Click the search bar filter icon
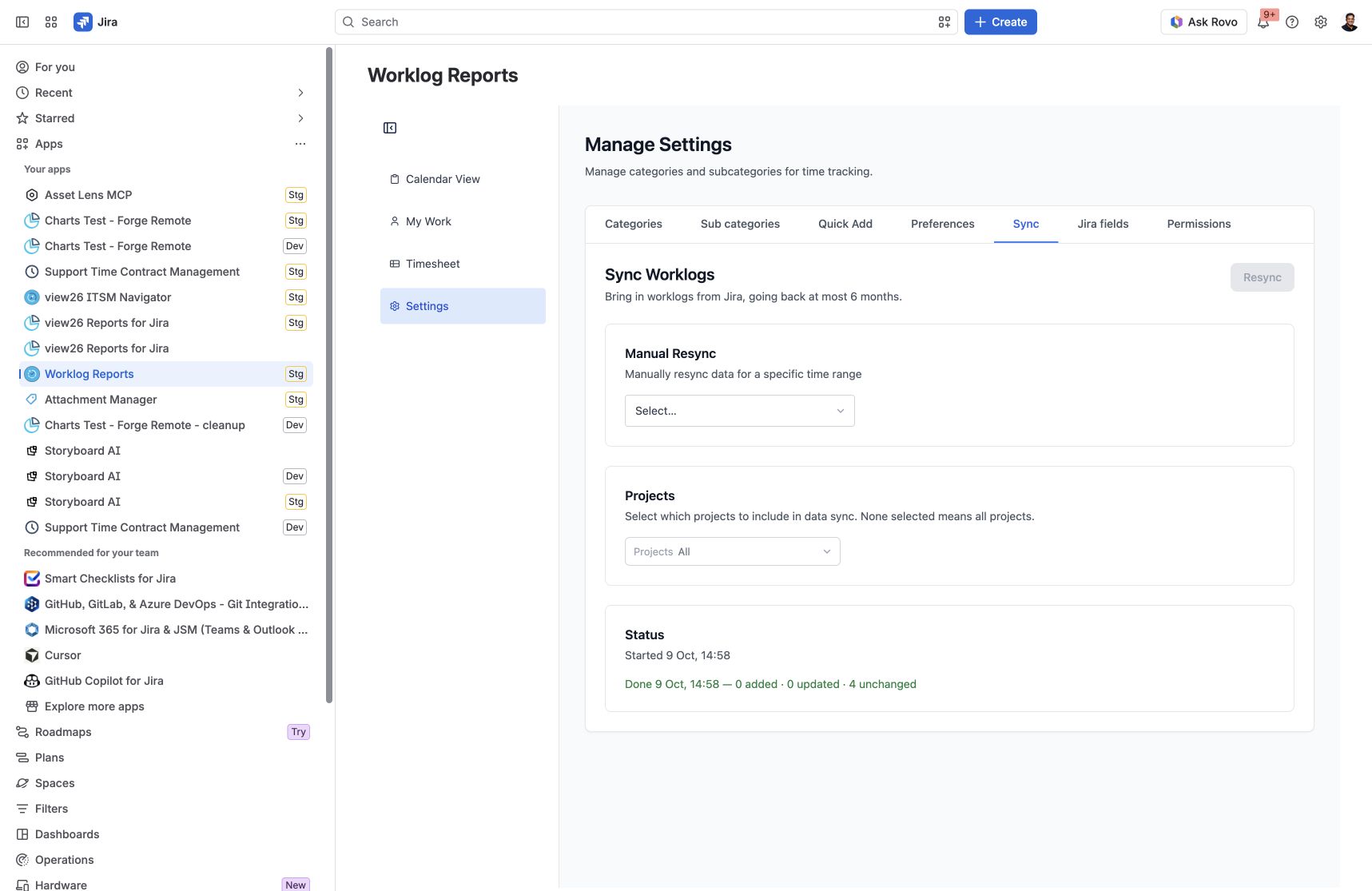 pos(944,22)
